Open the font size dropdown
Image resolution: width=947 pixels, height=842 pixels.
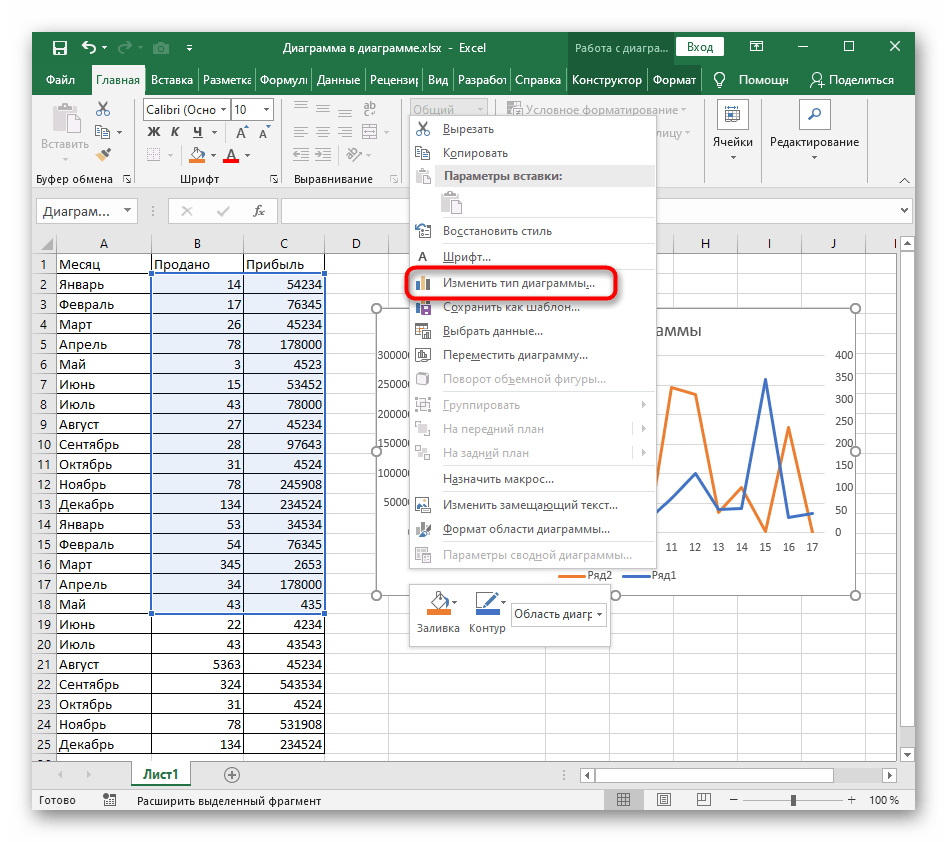tap(266, 110)
